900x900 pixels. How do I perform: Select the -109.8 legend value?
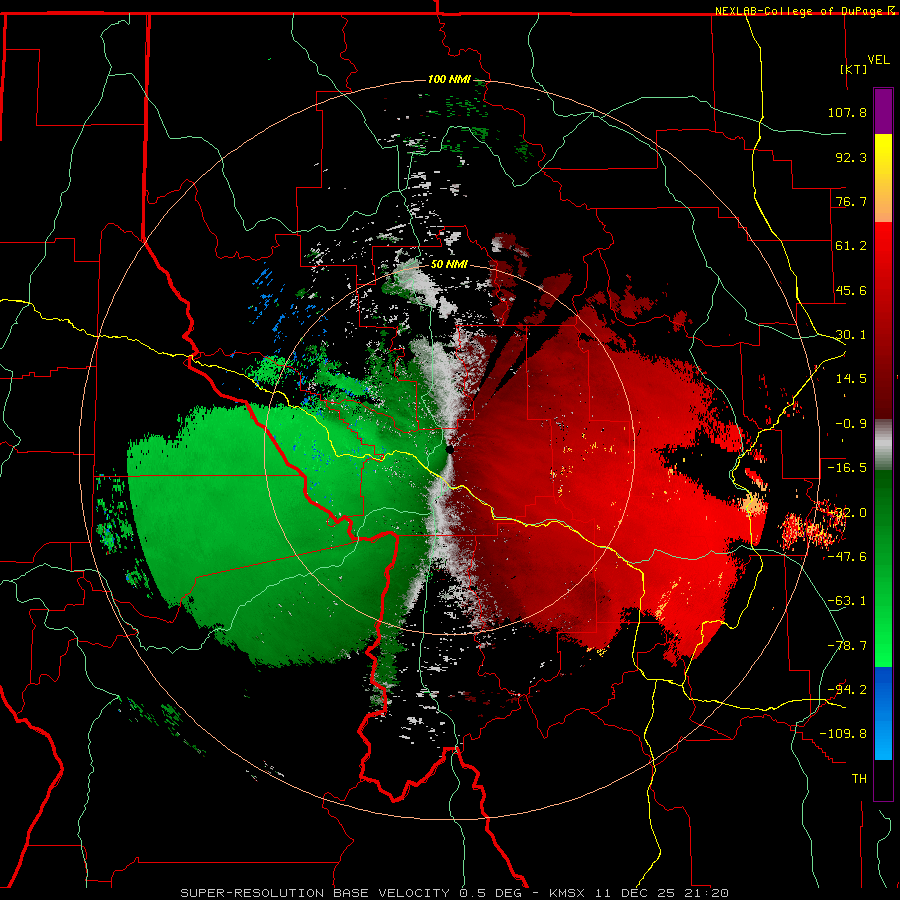(x=843, y=734)
